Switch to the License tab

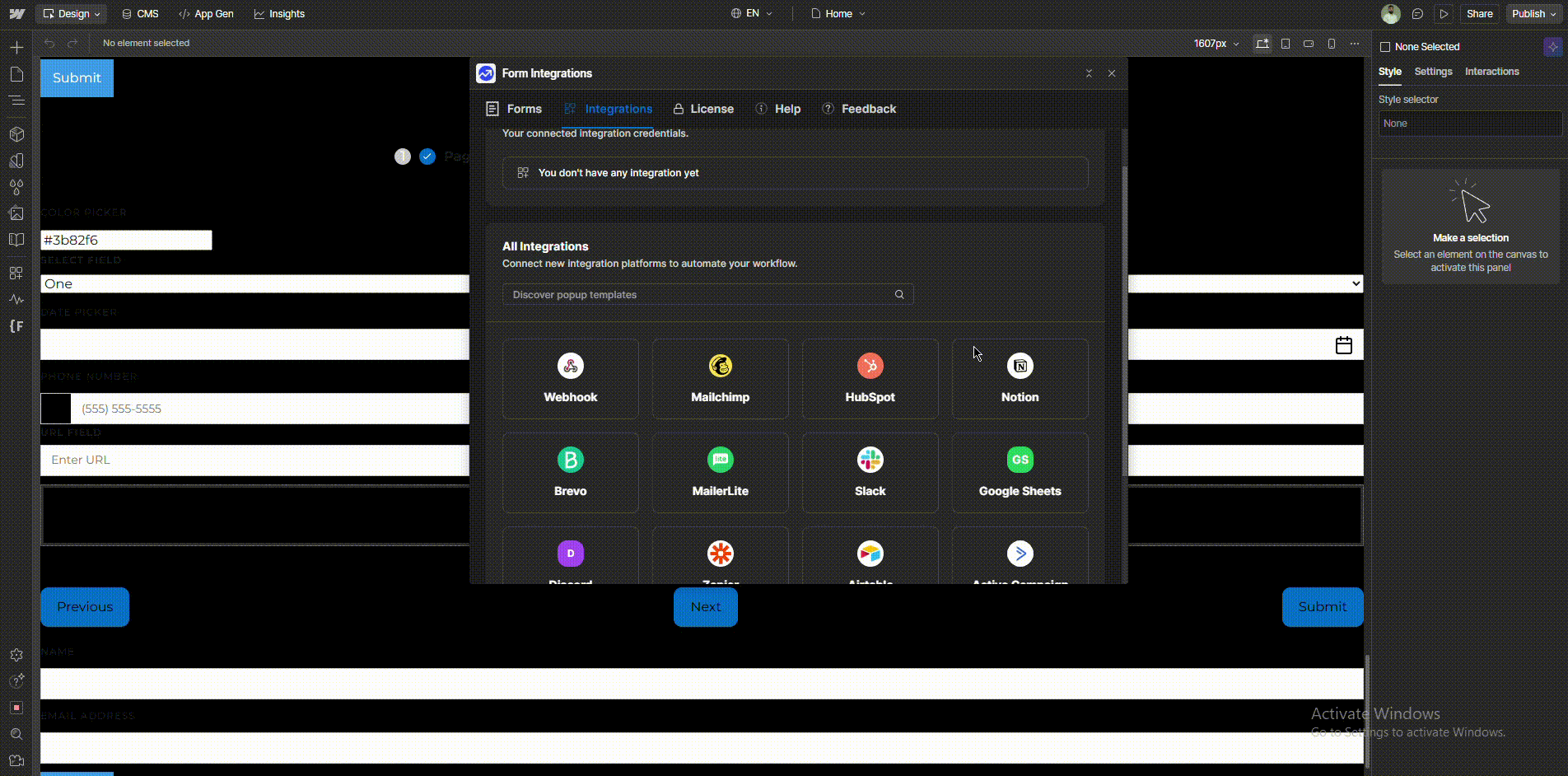pos(703,109)
